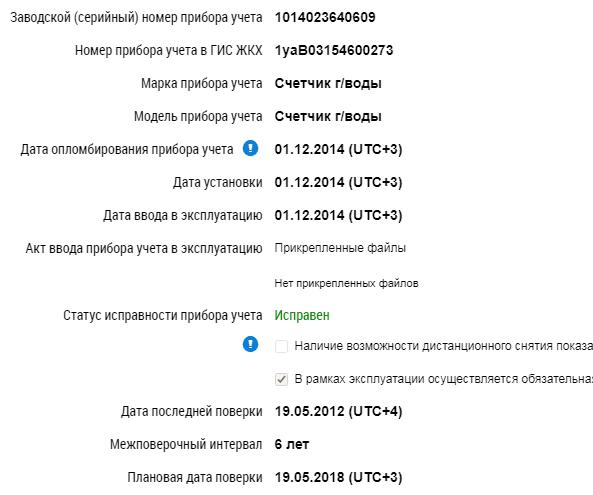593x495 pixels.
Task: Click the Нет прикрепленных файлов message
Action: pos(346,283)
